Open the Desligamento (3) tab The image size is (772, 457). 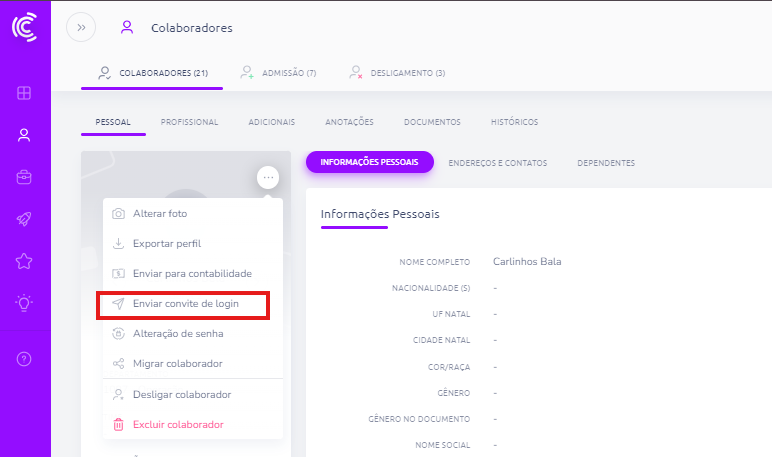point(397,73)
